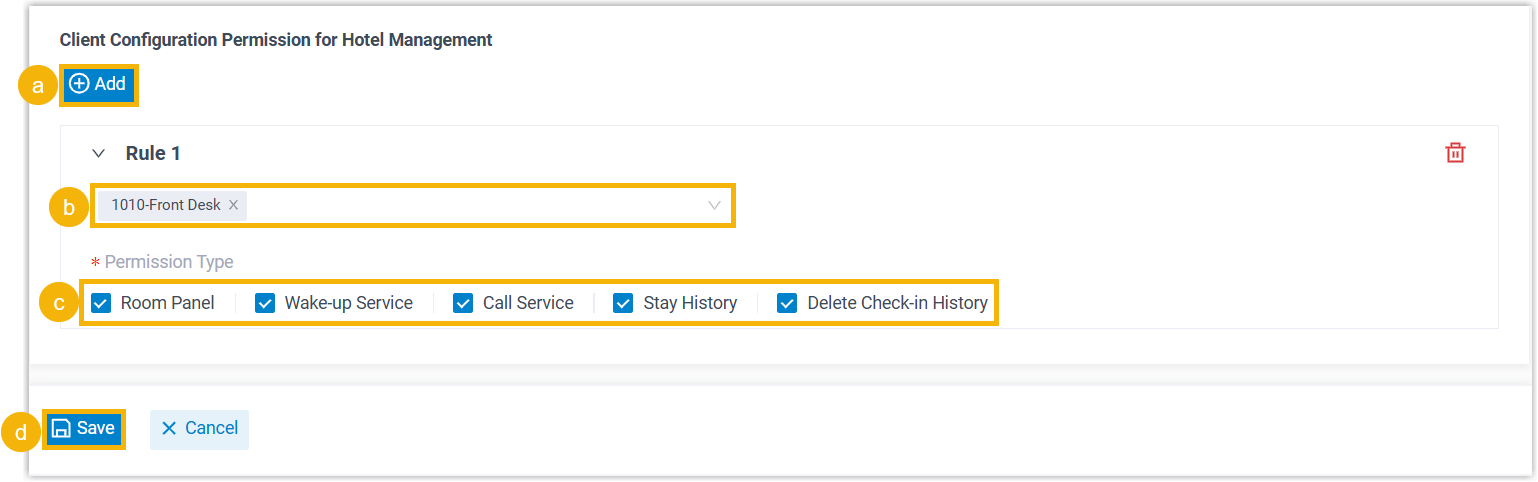1538x482 pixels.
Task: Remove the 1010-Front Desk tag via its X
Action: coord(233,205)
